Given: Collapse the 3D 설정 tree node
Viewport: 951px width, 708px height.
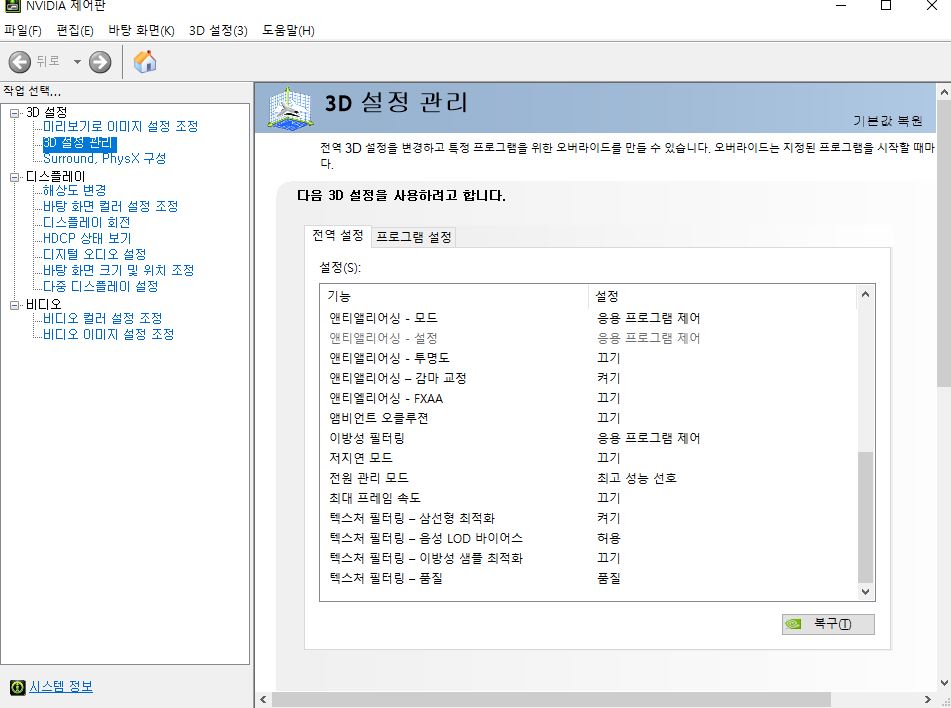Looking at the screenshot, I should pyautogui.click(x=15, y=113).
